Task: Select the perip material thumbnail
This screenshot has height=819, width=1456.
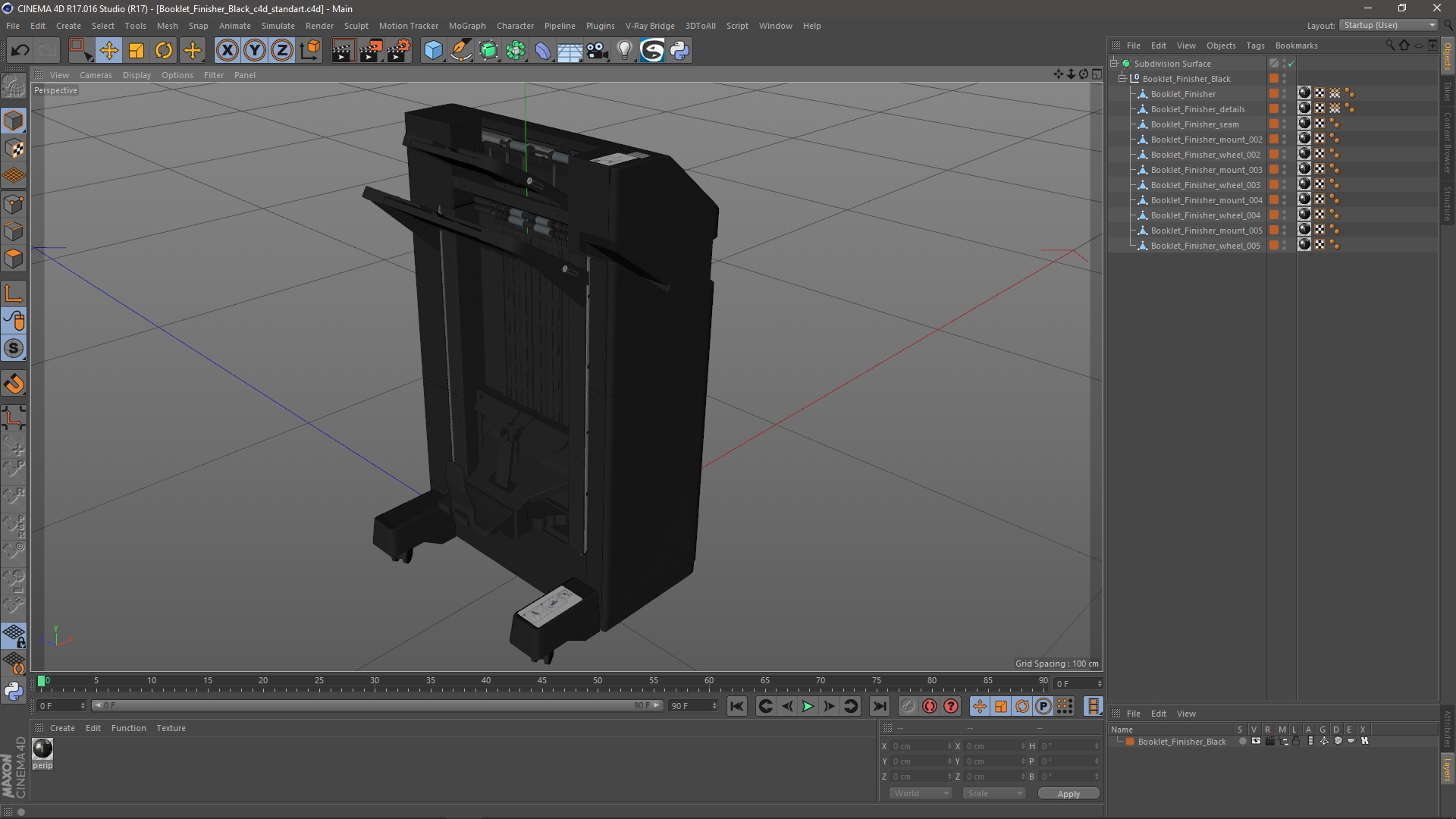Action: (x=42, y=749)
